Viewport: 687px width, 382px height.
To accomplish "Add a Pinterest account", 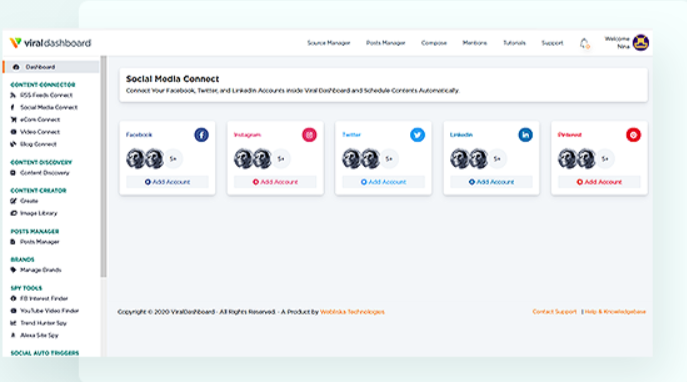I will 599,182.
